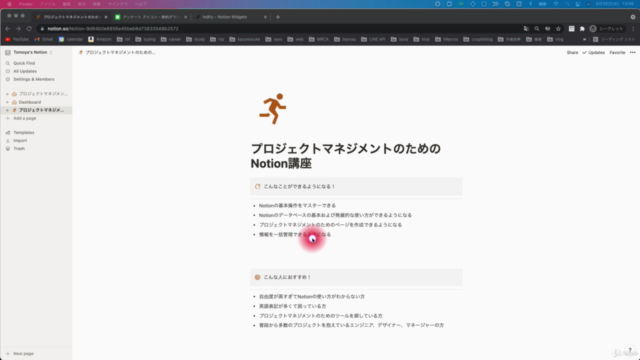Open the reading list リーディングリスト
This screenshot has height=360, width=640.
coord(614,39)
